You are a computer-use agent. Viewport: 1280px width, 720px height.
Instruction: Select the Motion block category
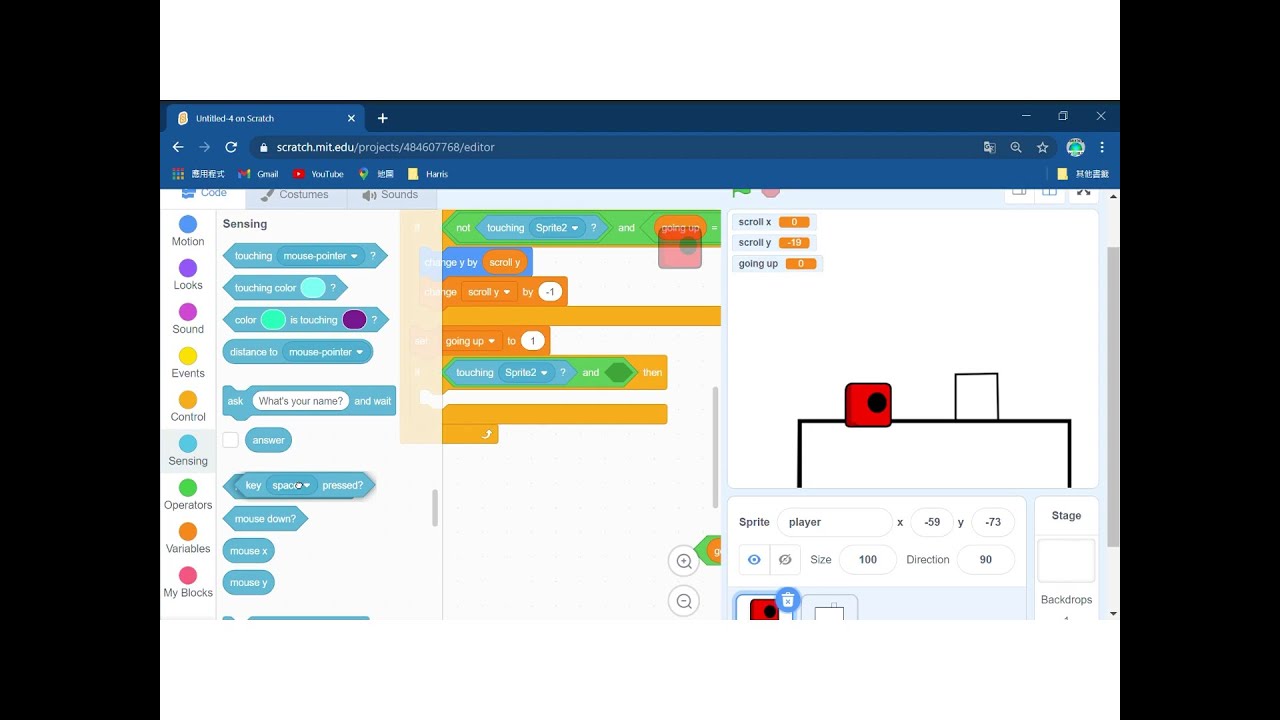pos(188,231)
